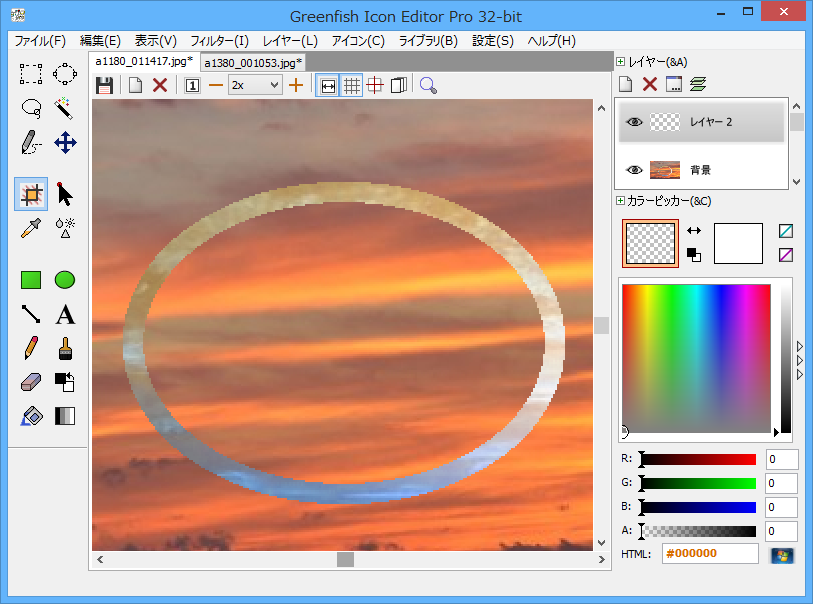The image size is (813, 604).
Task: Collapse the カラーピッカー panel expander
Action: [621, 201]
